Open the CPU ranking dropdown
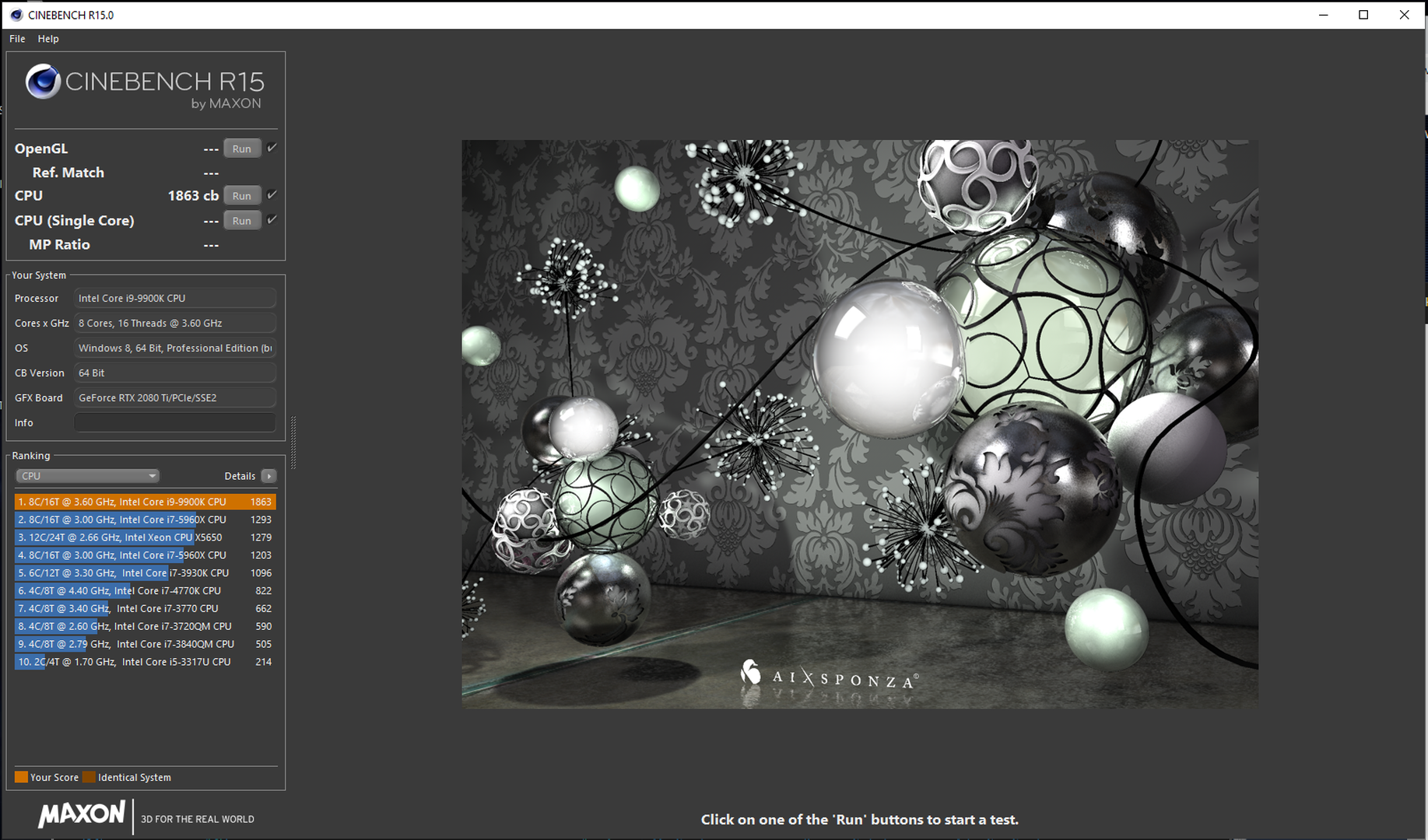Image resolution: width=1428 pixels, height=840 pixels. [x=87, y=476]
